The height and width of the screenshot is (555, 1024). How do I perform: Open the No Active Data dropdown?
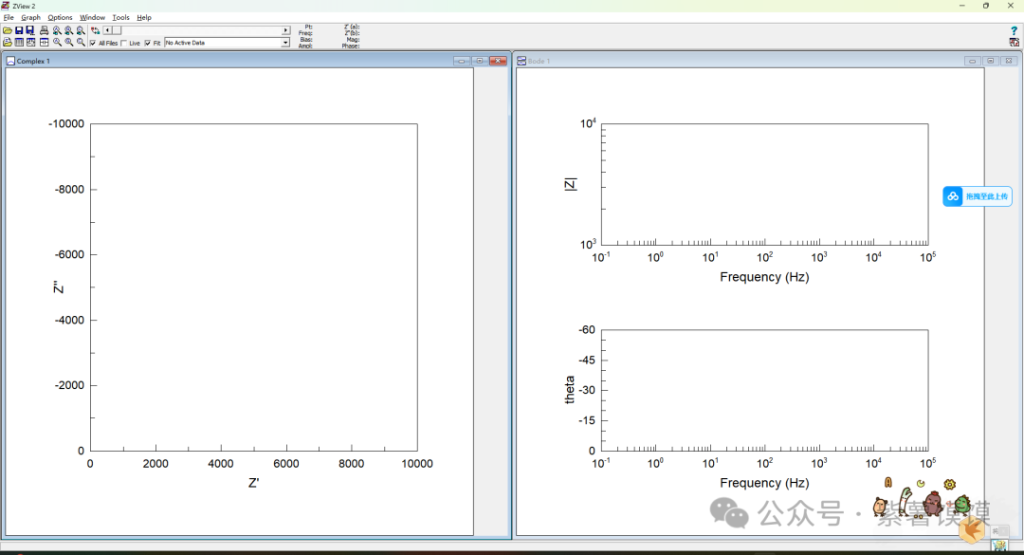(285, 43)
